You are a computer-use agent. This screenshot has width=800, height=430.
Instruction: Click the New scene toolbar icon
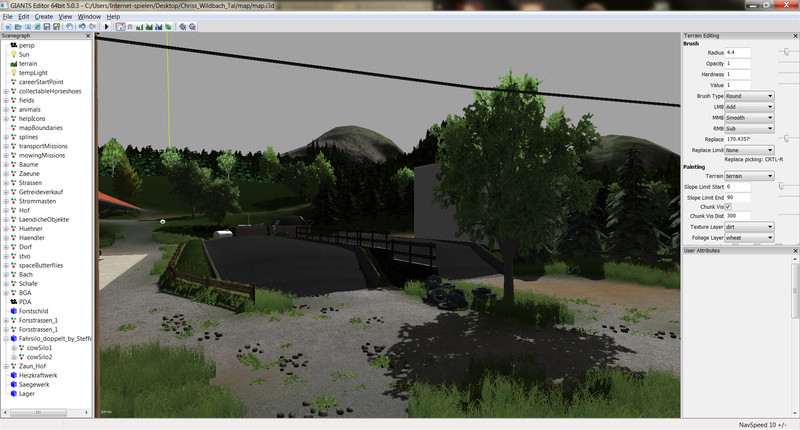coord(8,27)
